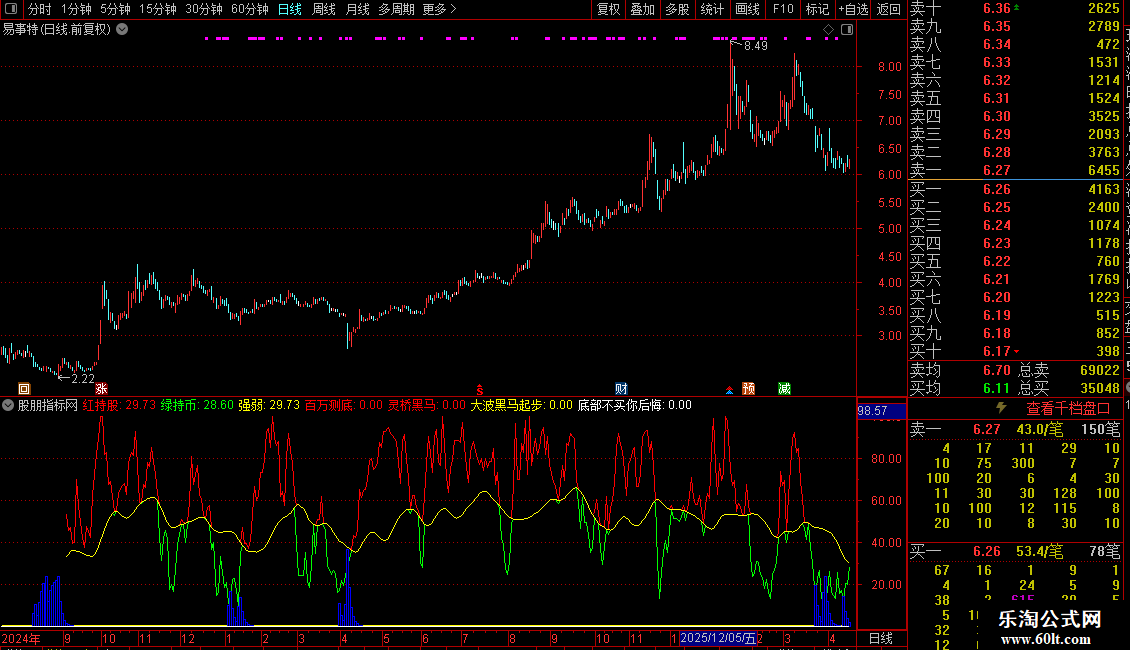The image size is (1130, 650).
Task: Expand the 股朋指标网 indicator menu arrow
Action: click(x=8, y=405)
